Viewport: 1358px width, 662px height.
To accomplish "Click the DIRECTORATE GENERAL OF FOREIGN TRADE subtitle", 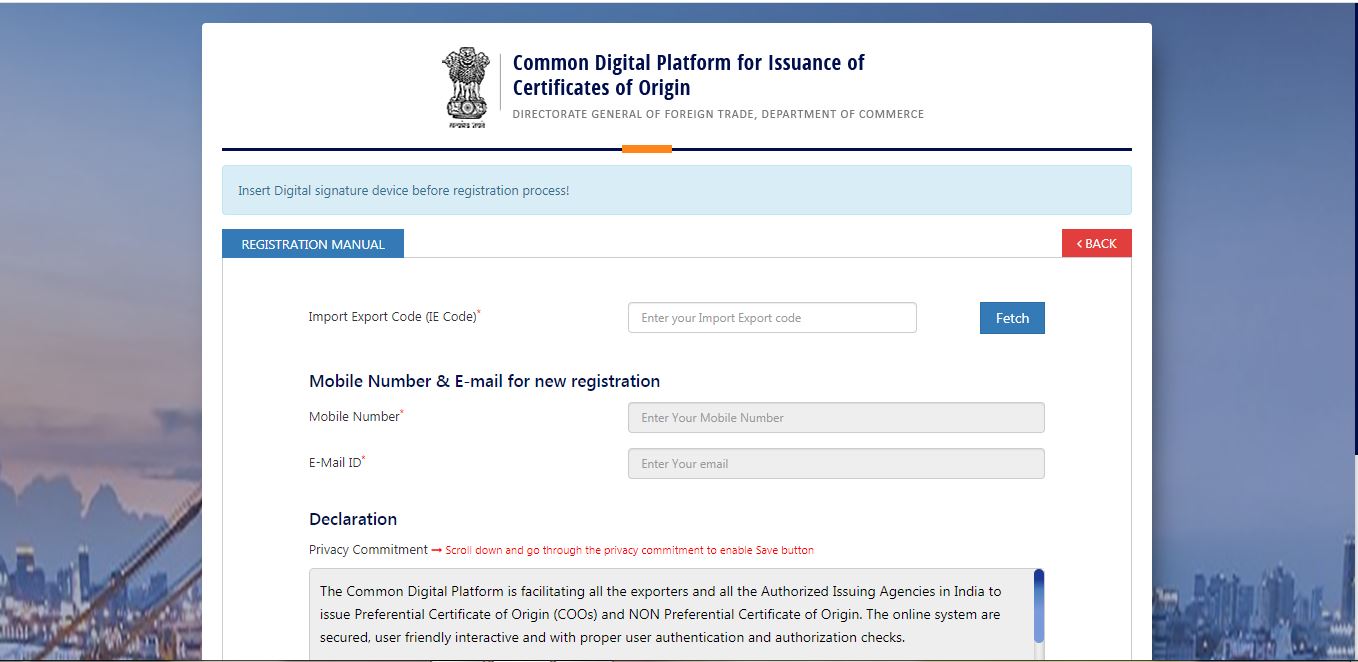I will tap(718, 113).
